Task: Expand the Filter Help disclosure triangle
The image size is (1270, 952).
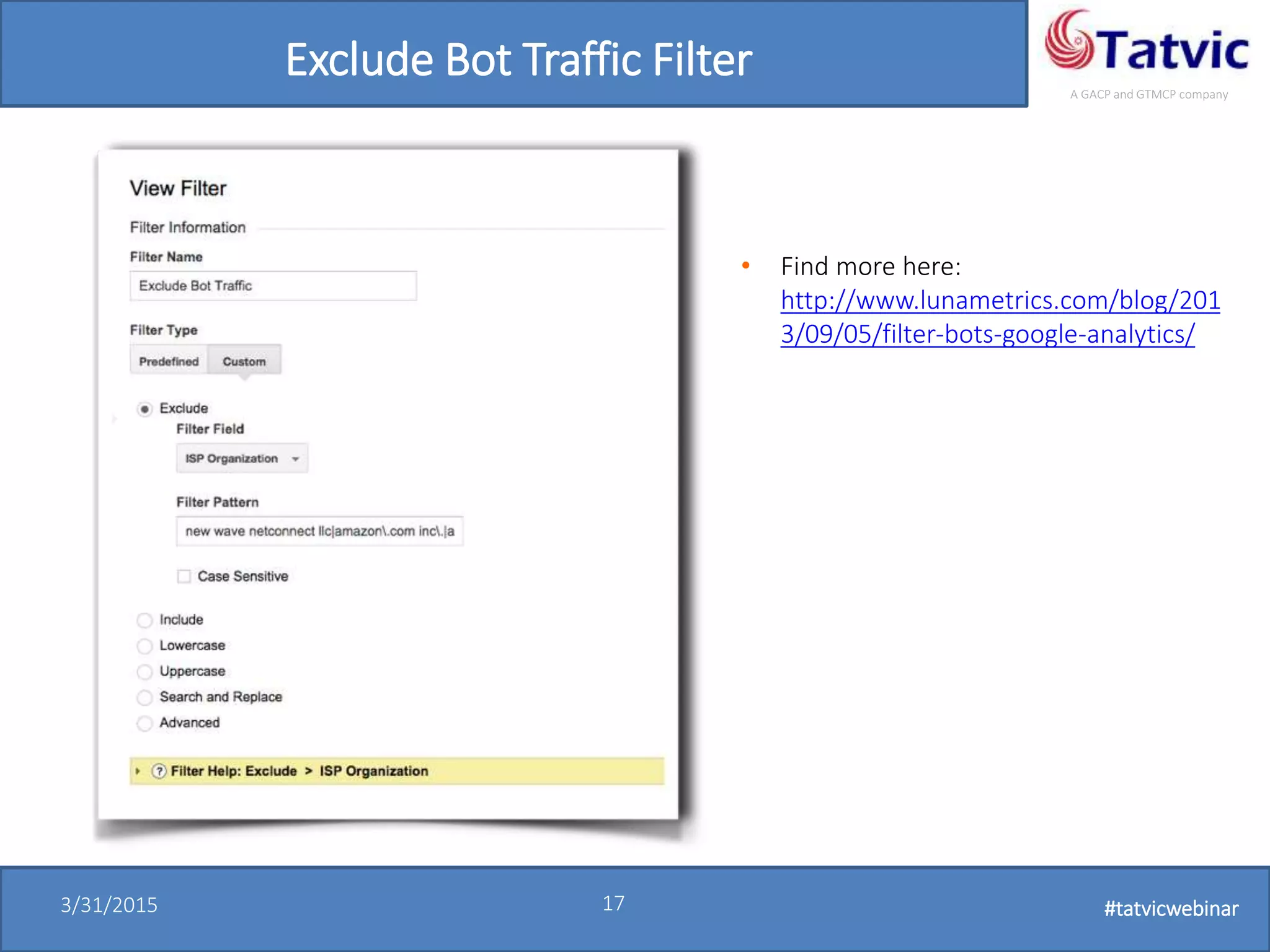Action: [x=138, y=771]
